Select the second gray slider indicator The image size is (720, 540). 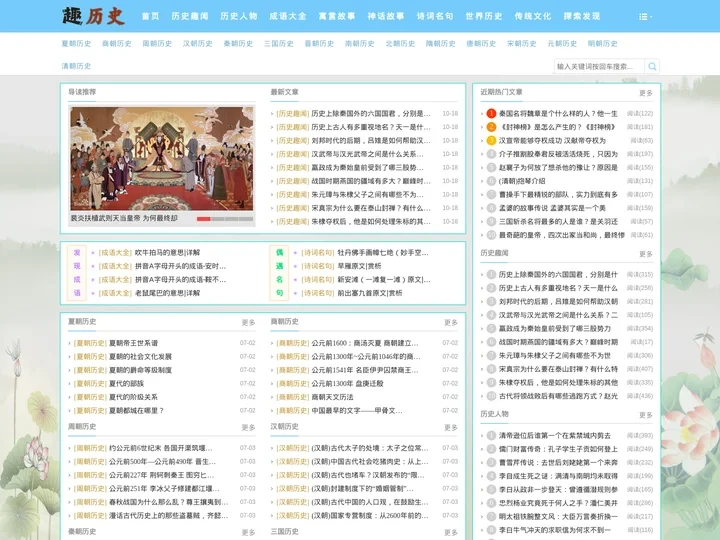point(218,219)
